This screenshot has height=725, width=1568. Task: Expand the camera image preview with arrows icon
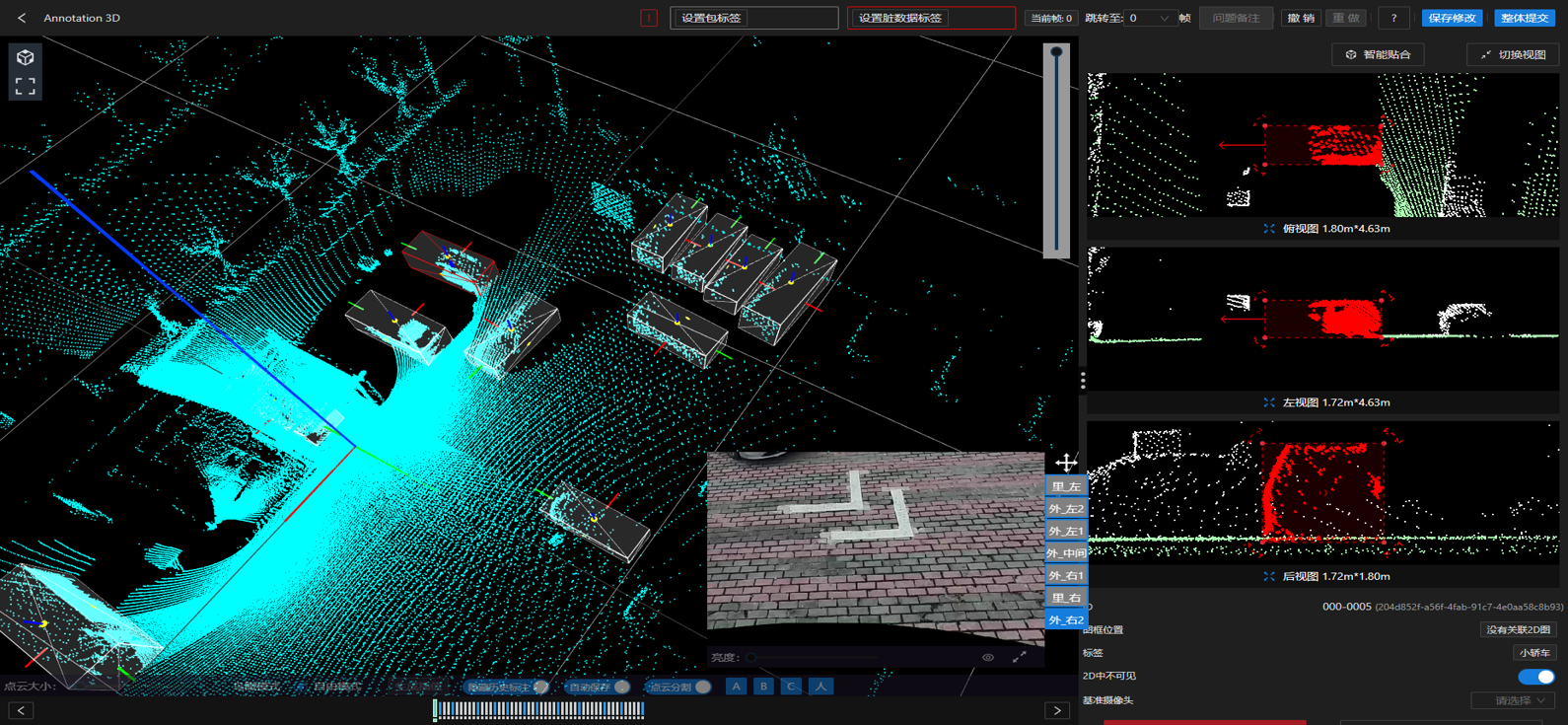(x=1020, y=657)
